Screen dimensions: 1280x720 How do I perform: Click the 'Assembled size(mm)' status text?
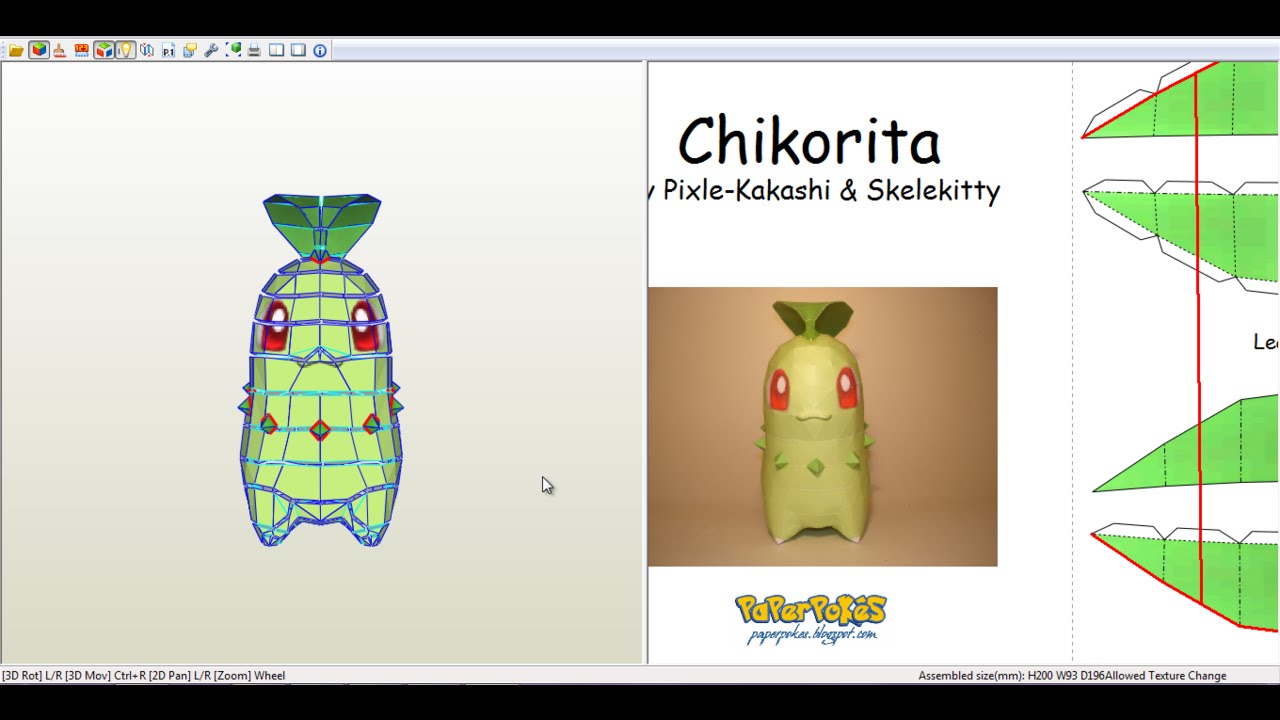970,676
